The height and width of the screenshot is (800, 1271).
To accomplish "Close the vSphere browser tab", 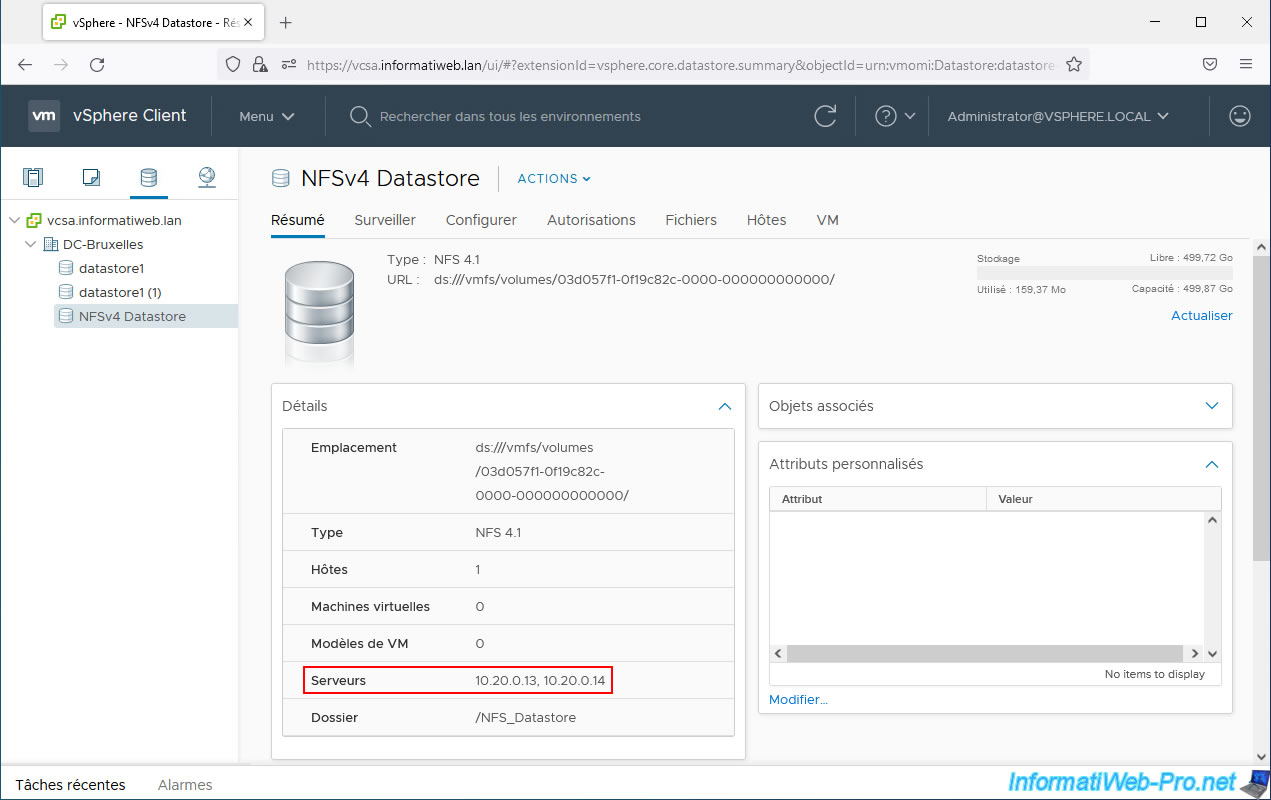I will (249, 22).
